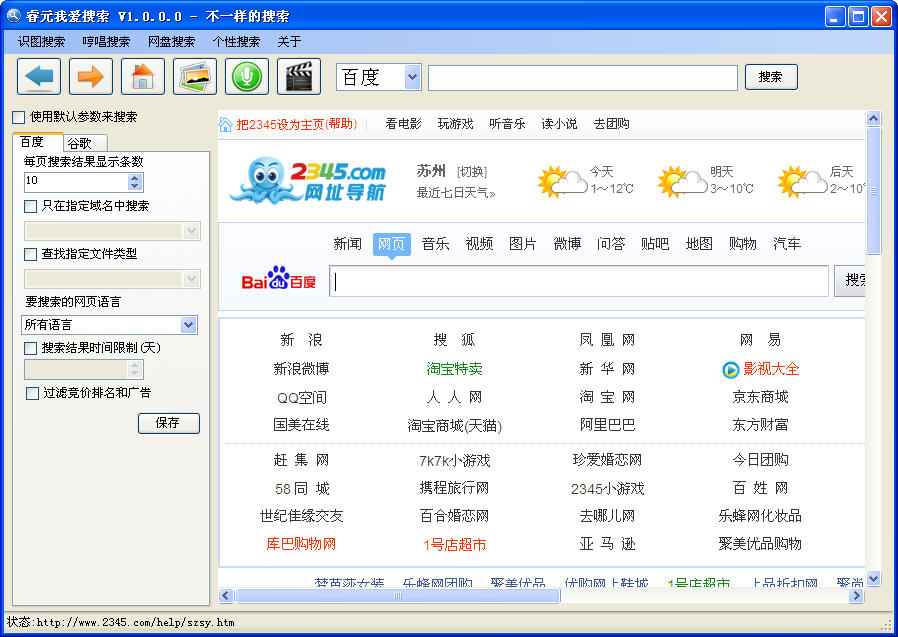Click the toolbar 搜索 button
898x637 pixels.
771,77
